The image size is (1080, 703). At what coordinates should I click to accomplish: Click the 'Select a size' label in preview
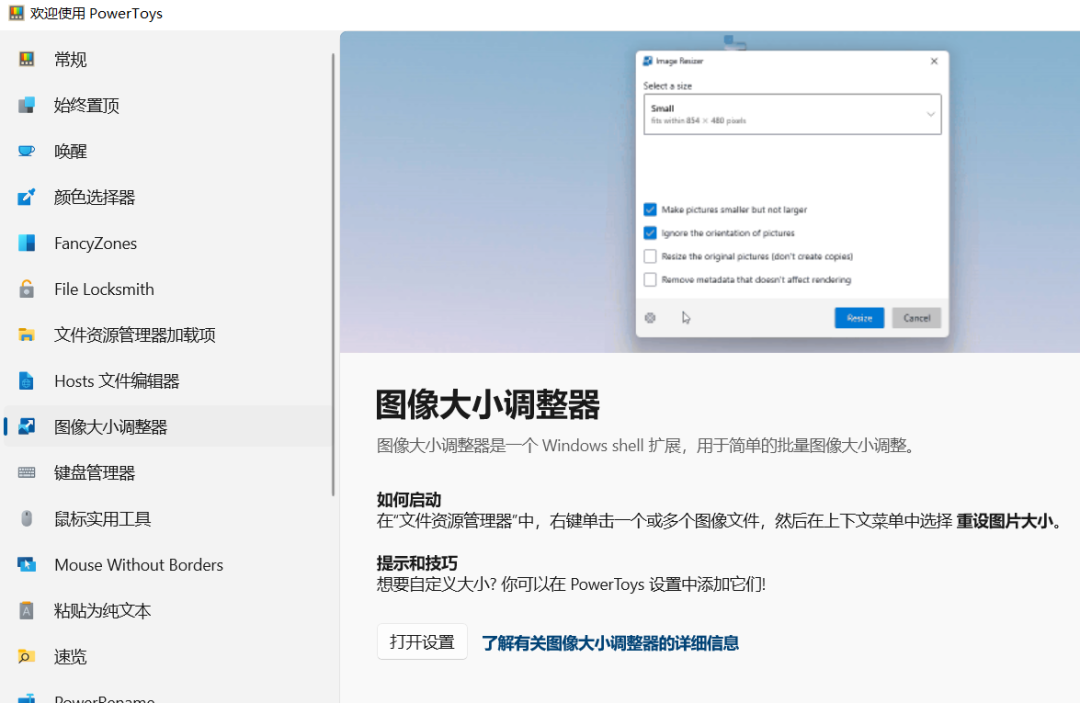667,86
